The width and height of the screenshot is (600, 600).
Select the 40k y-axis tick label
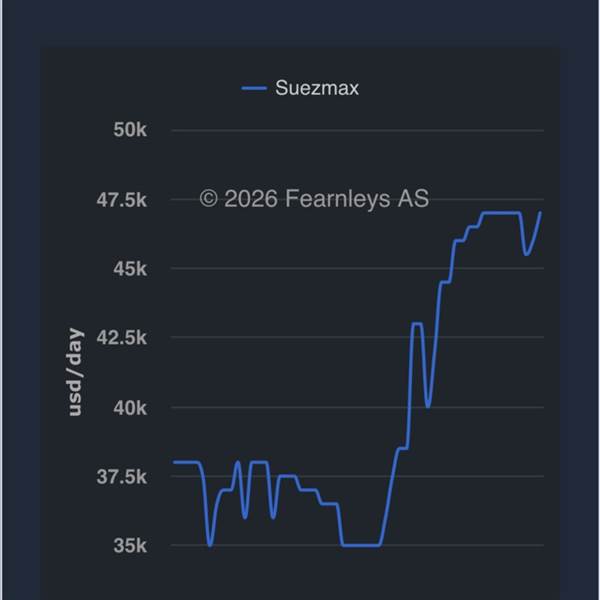click(x=128, y=408)
